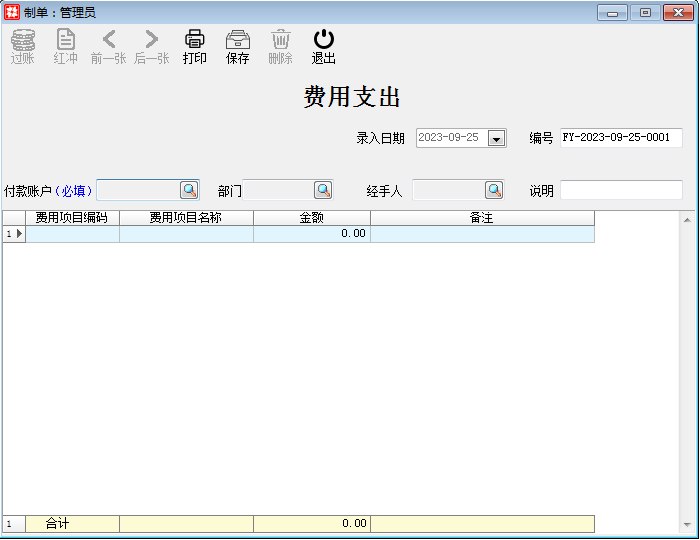Select row 1 indicator in the grid

pos(13,233)
